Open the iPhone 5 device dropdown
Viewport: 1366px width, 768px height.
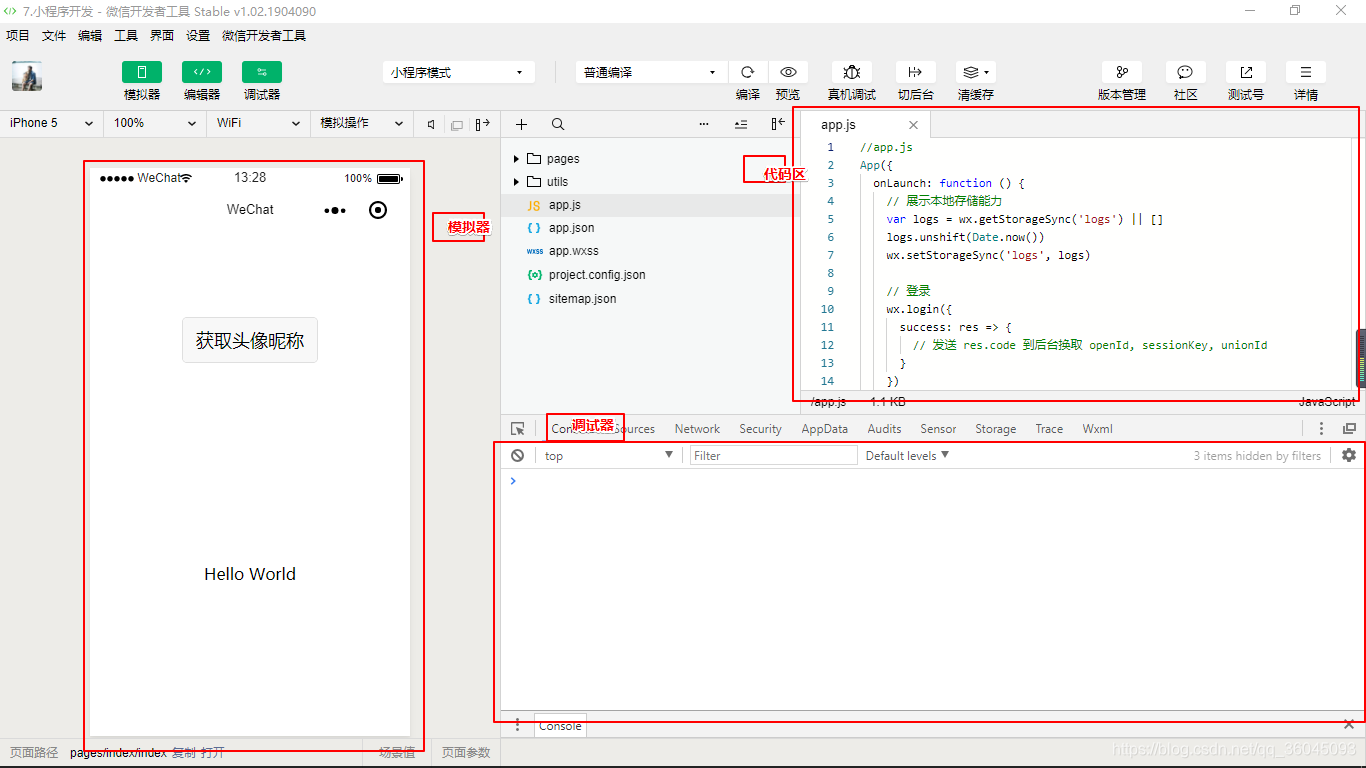pyautogui.click(x=51, y=123)
